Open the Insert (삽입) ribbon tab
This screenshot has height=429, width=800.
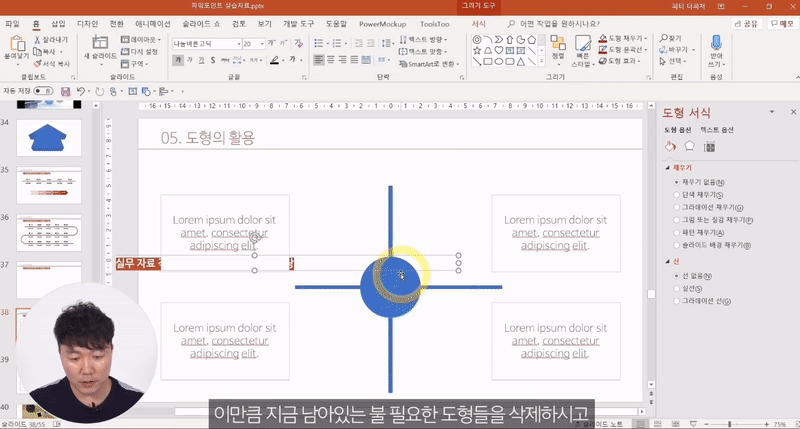[58, 24]
